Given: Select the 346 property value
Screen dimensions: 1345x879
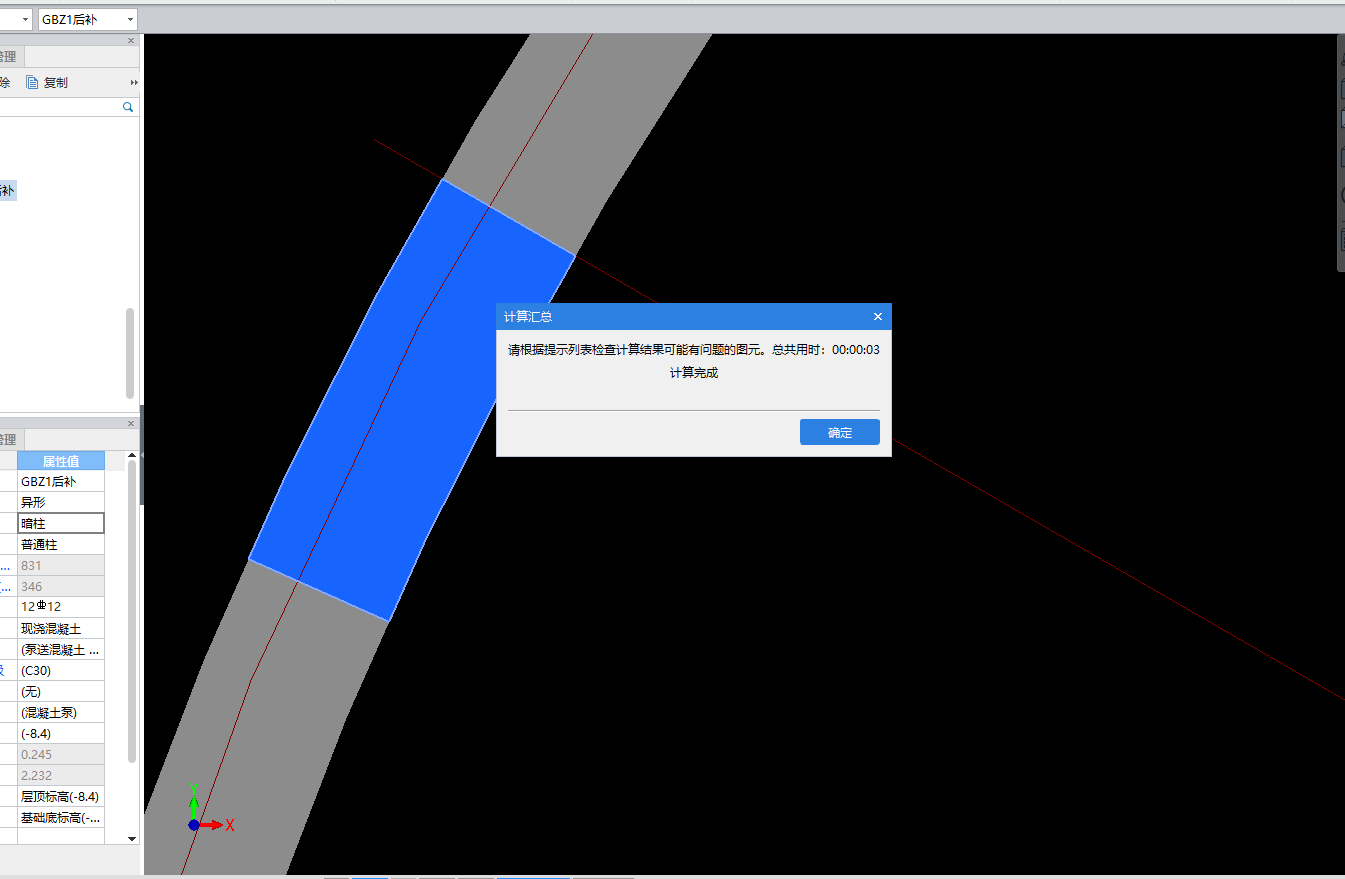Looking at the screenshot, I should (61, 586).
